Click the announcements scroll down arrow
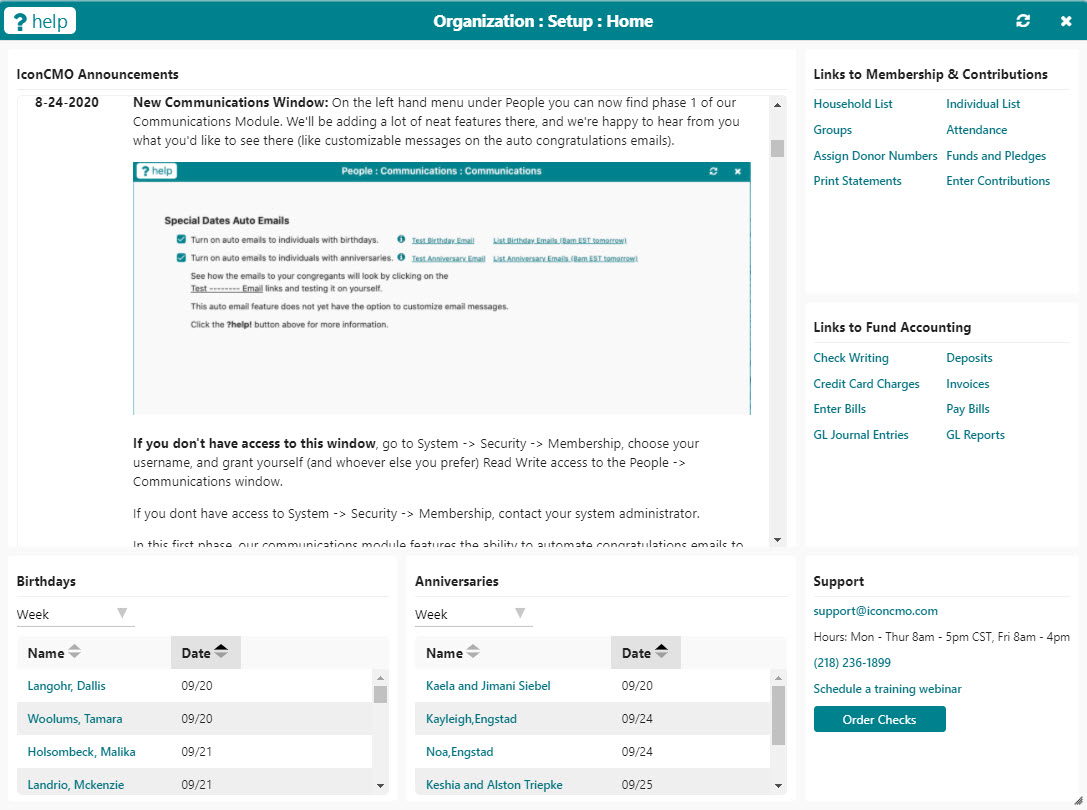 [777, 540]
